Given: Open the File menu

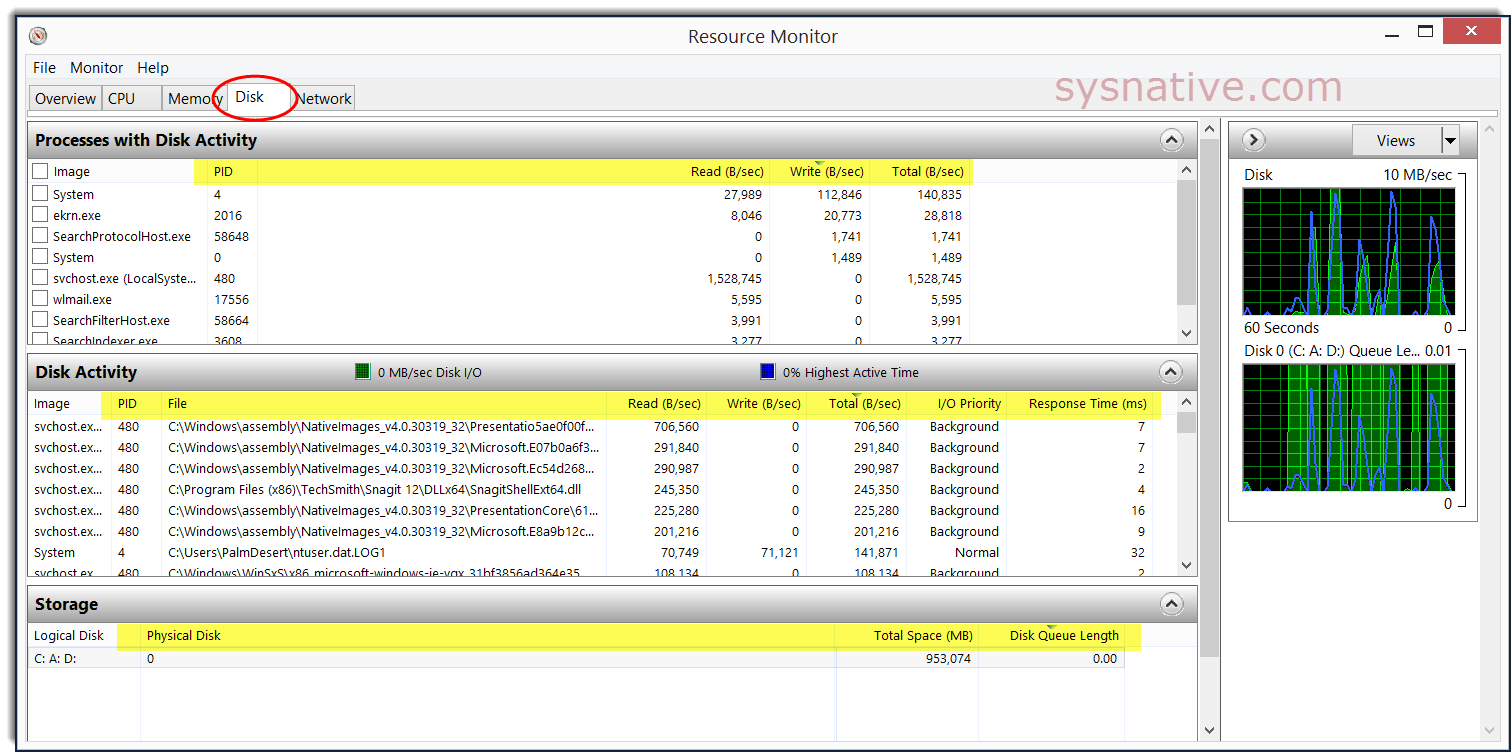Looking at the screenshot, I should tap(44, 68).
